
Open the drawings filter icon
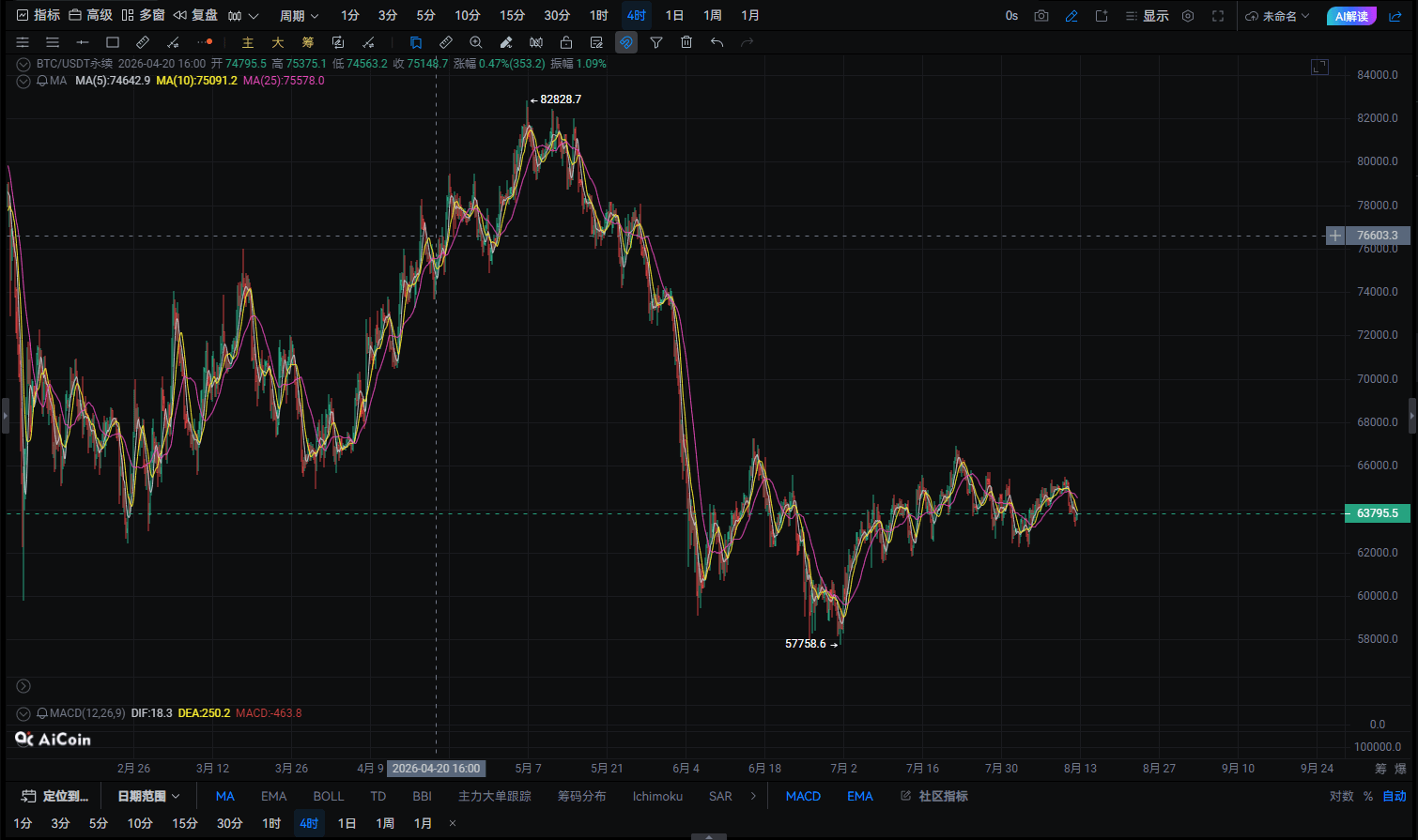tap(656, 42)
